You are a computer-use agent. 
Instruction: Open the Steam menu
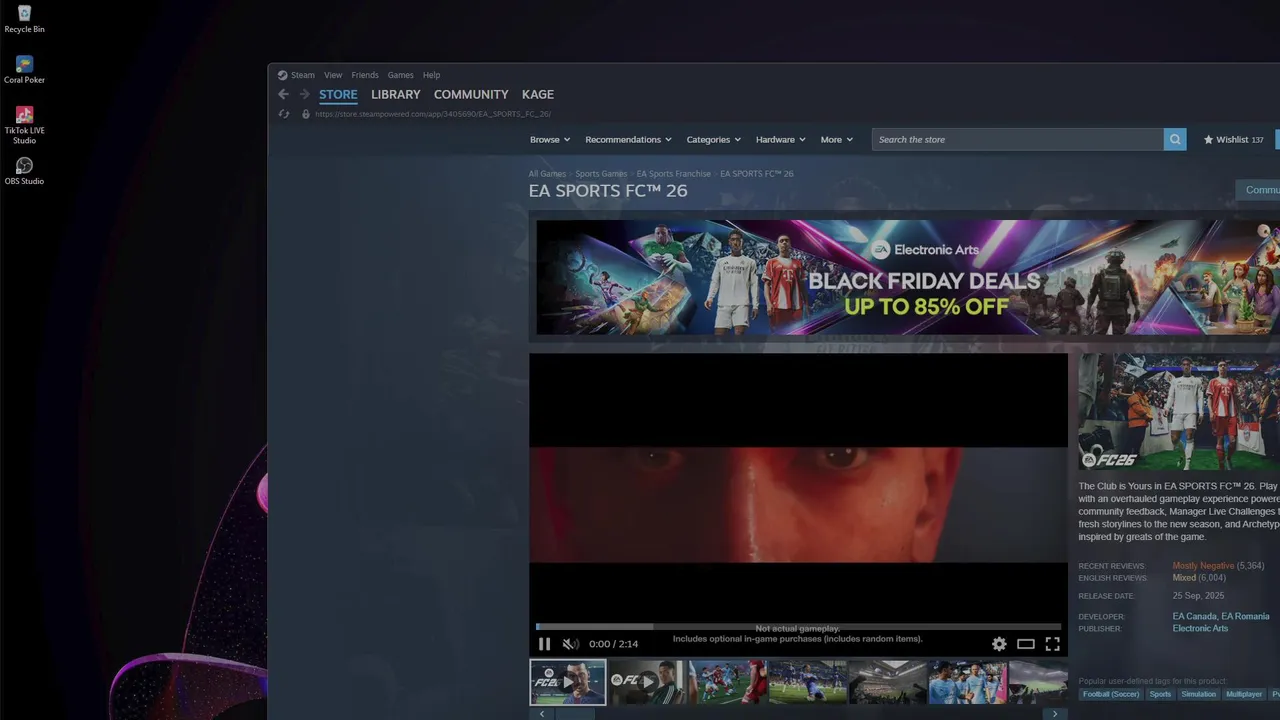pos(302,75)
